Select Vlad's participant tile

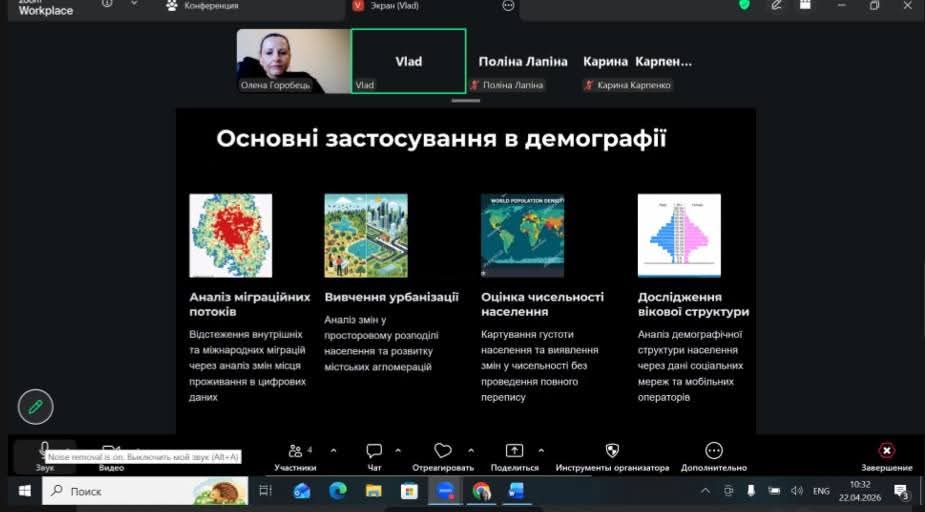point(408,61)
